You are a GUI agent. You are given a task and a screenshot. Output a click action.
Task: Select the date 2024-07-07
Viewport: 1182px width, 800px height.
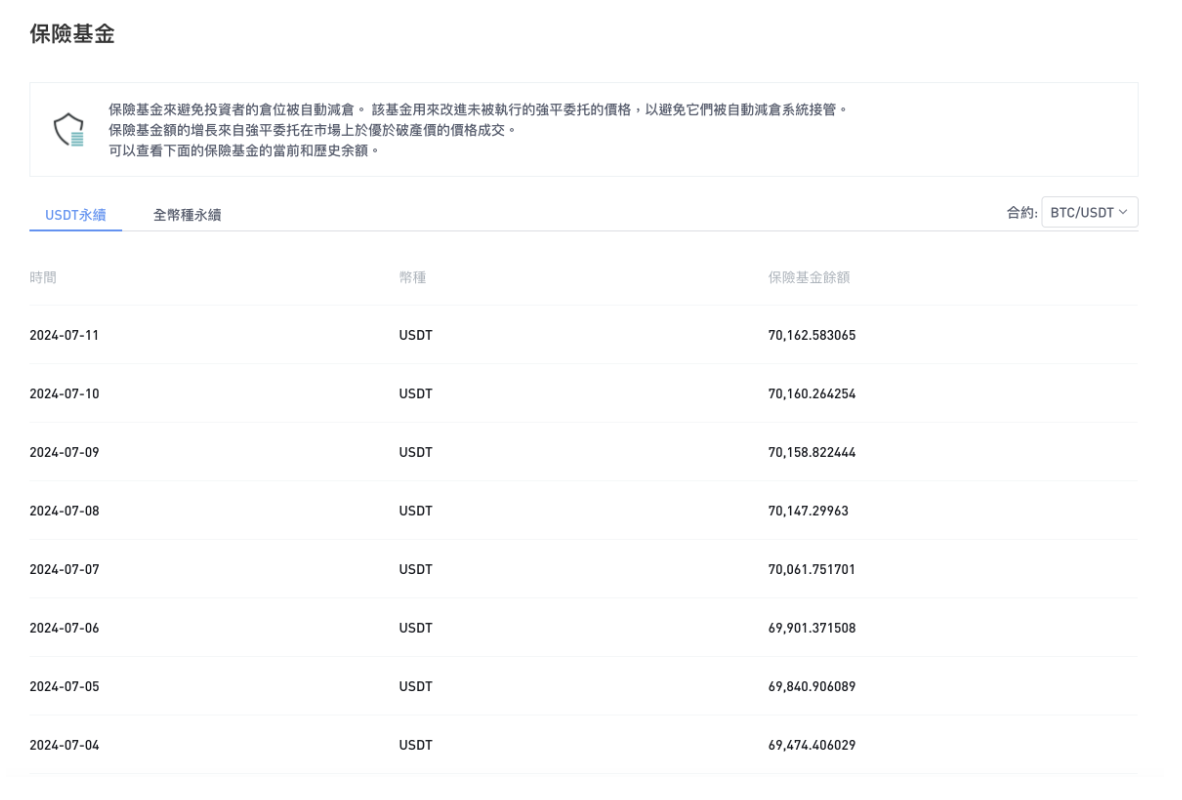tap(64, 569)
